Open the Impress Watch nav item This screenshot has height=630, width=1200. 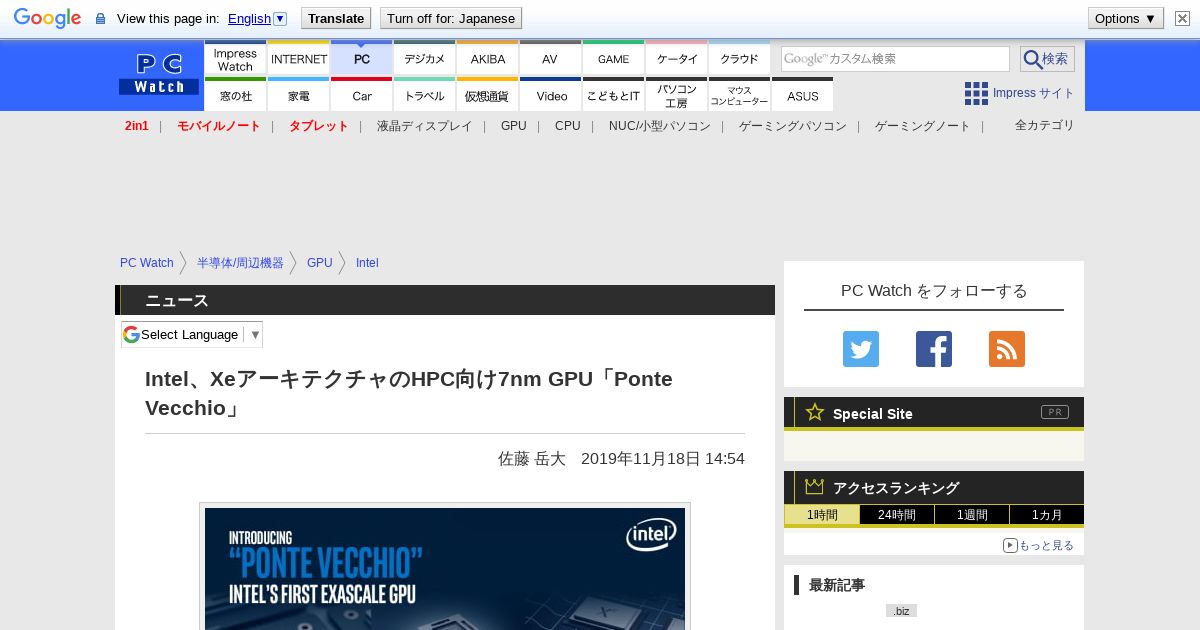(x=235, y=59)
